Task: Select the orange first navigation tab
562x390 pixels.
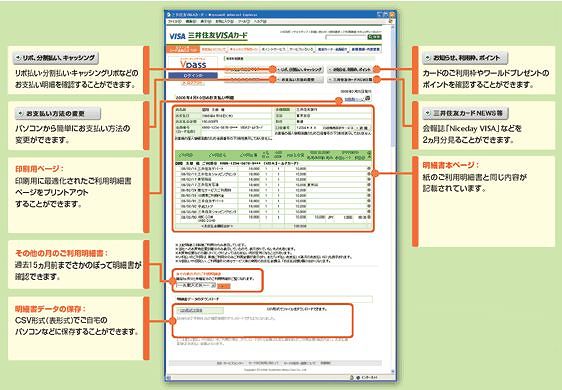Action: click(183, 49)
